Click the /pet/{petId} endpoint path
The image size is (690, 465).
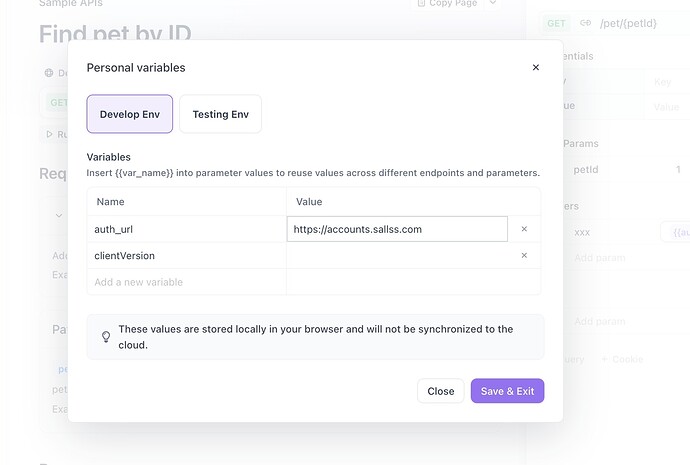coord(628,23)
